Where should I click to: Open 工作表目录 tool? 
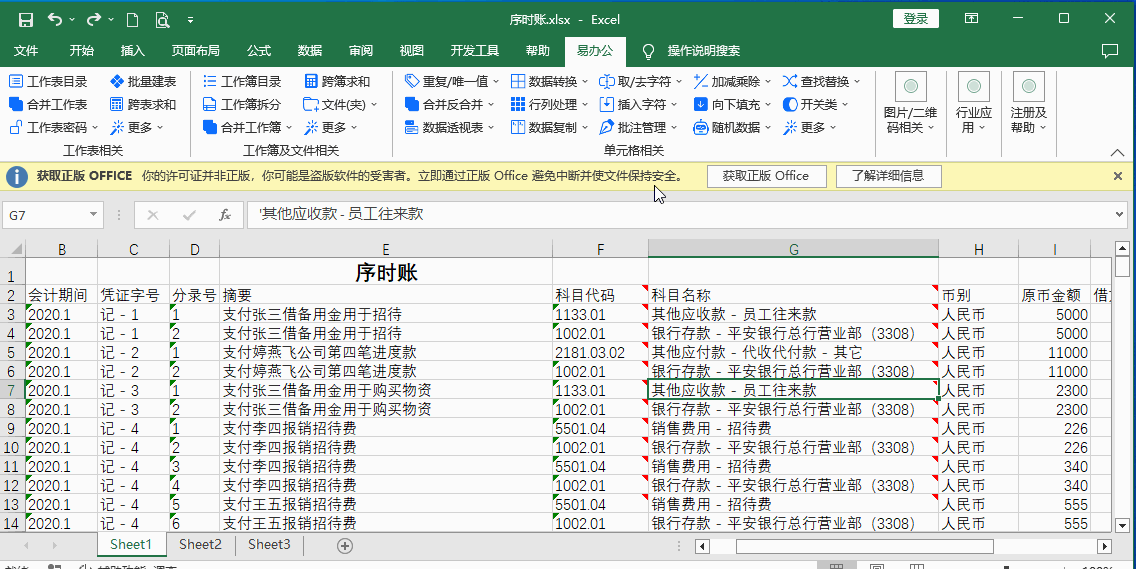[x=49, y=81]
